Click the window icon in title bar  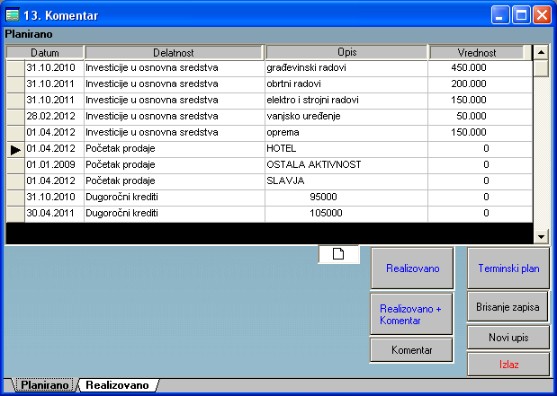tap(12, 15)
